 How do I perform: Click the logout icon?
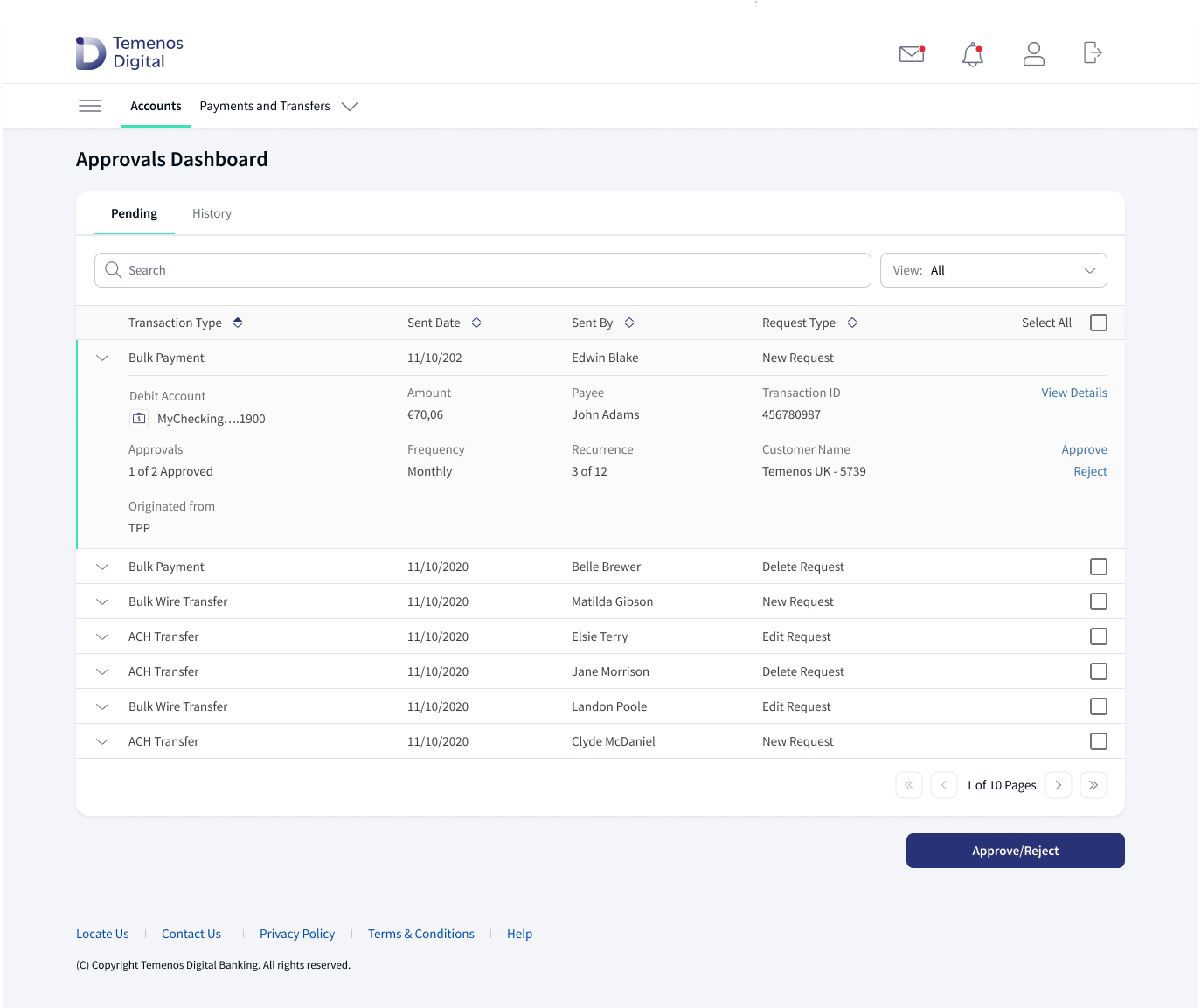pyautogui.click(x=1093, y=52)
